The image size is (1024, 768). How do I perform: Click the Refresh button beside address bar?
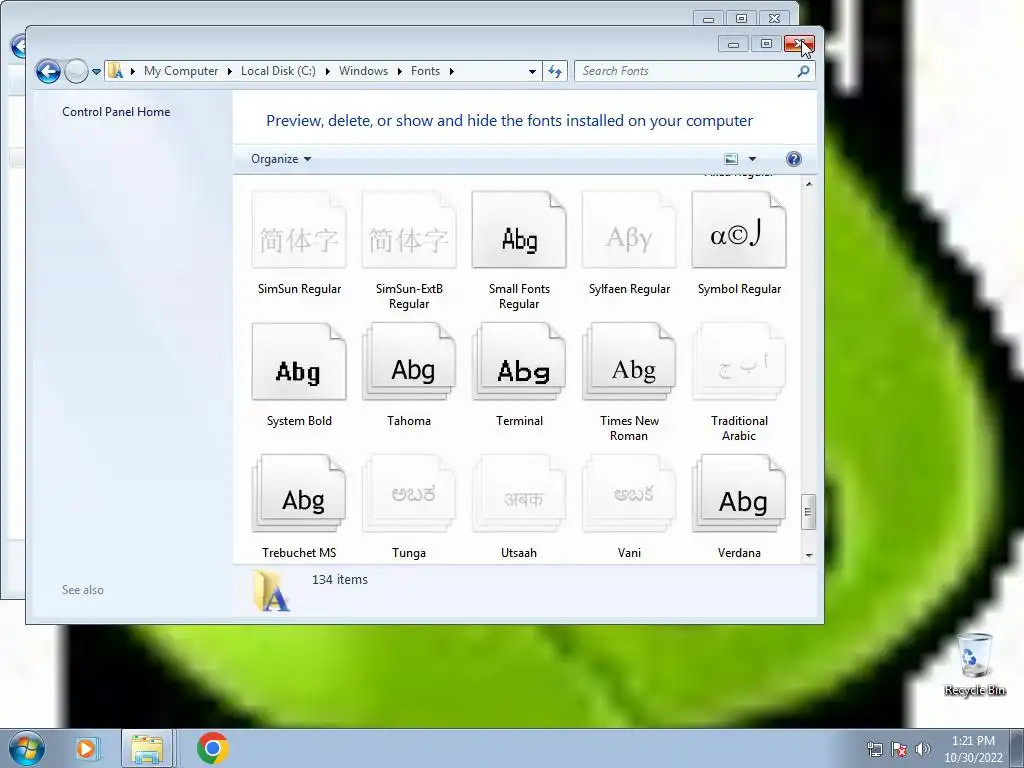(555, 71)
